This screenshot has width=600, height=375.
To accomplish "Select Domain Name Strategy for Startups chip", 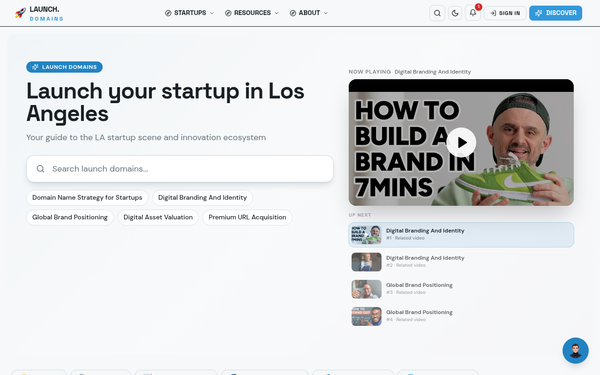I will coord(87,197).
